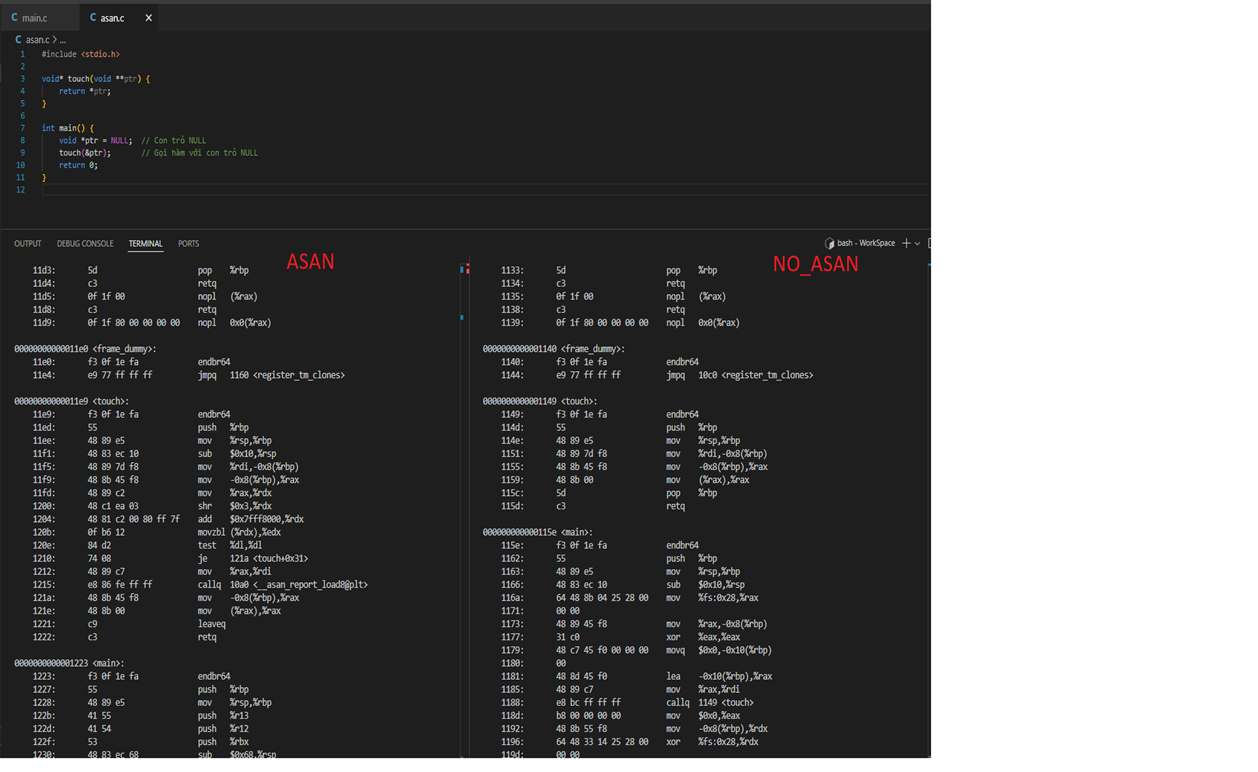1258x772 pixels.
Task: Select the TERMINAL panel tab
Action: [x=145, y=244]
